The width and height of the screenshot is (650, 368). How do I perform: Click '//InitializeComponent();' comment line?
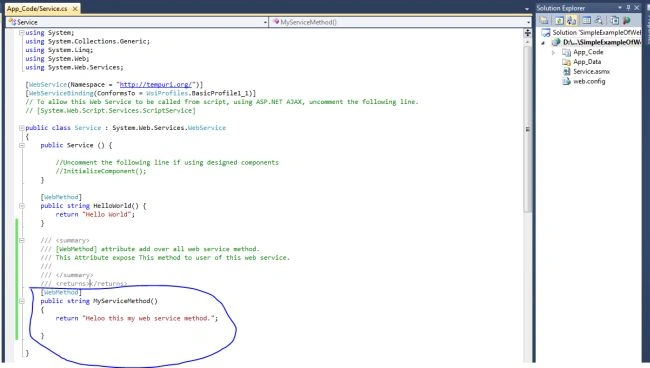pyautogui.click(x=101, y=171)
